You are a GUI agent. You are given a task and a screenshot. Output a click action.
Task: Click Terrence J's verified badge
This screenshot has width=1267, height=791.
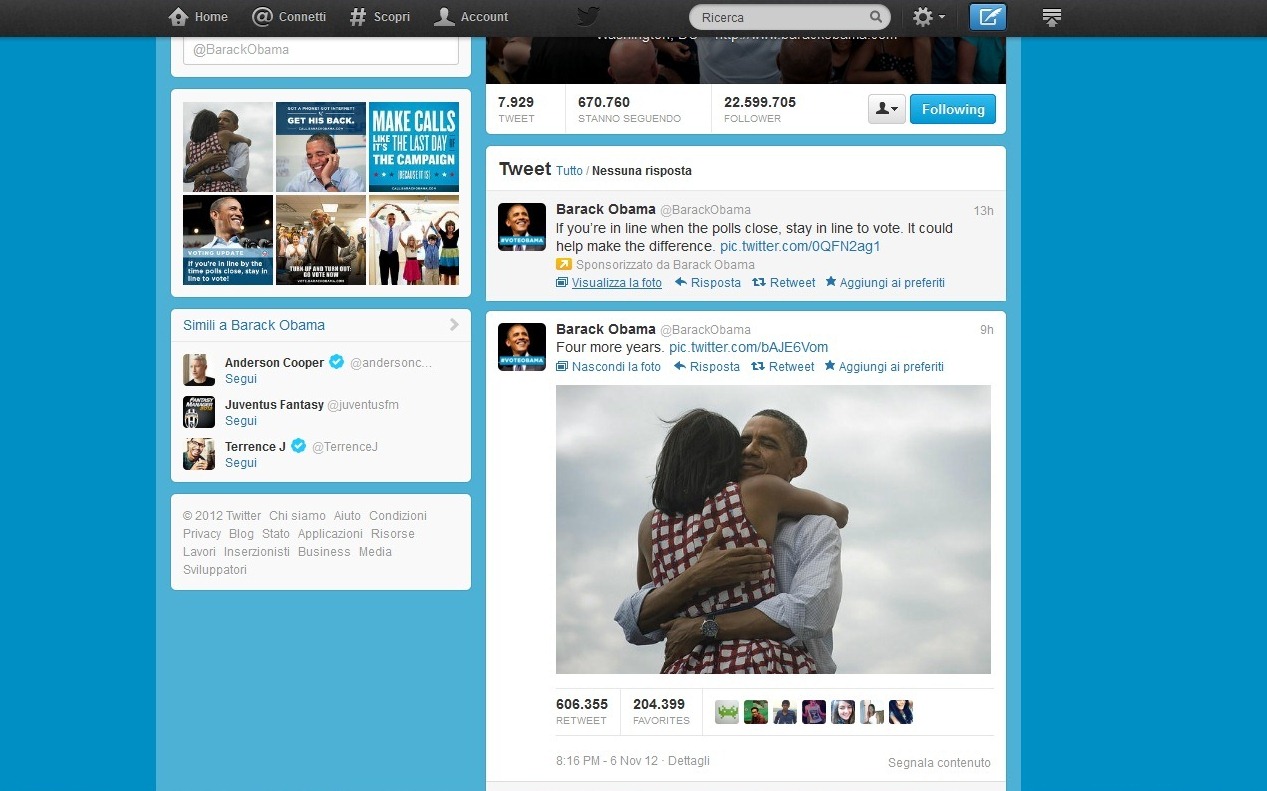tap(298, 446)
